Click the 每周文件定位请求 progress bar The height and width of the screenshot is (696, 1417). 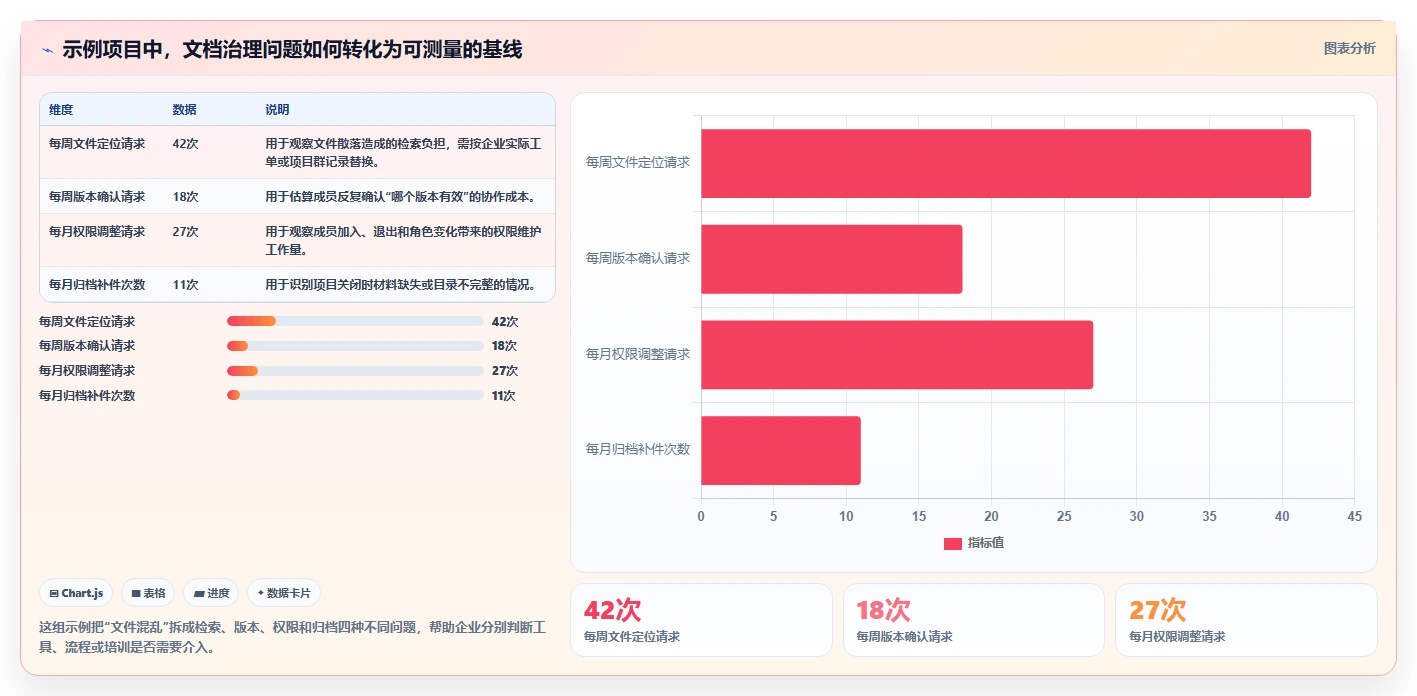(355, 321)
